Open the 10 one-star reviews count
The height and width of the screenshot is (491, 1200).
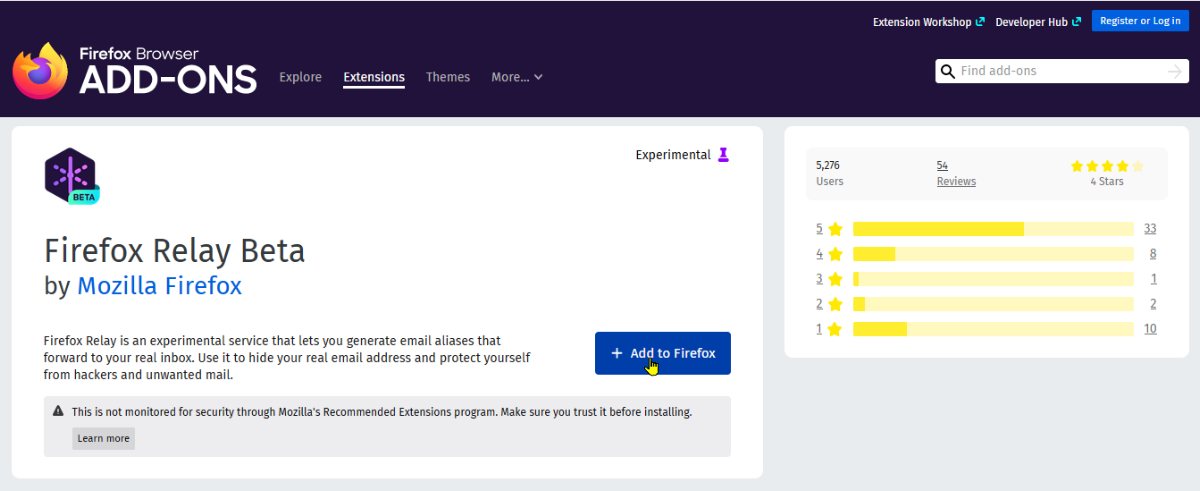point(1150,329)
